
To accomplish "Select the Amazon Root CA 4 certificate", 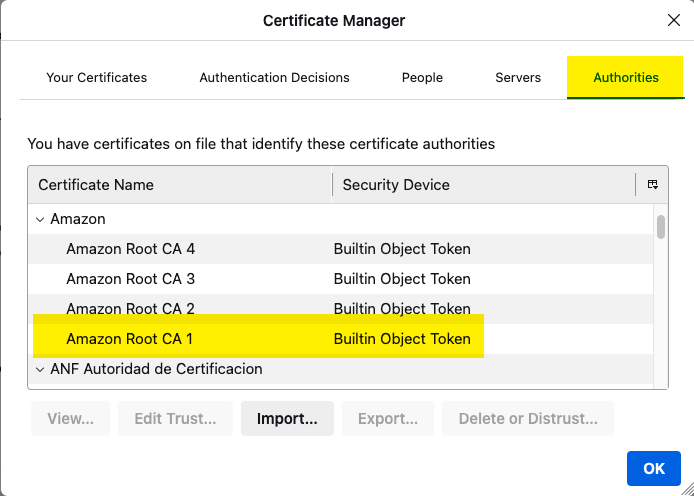I will [130, 249].
